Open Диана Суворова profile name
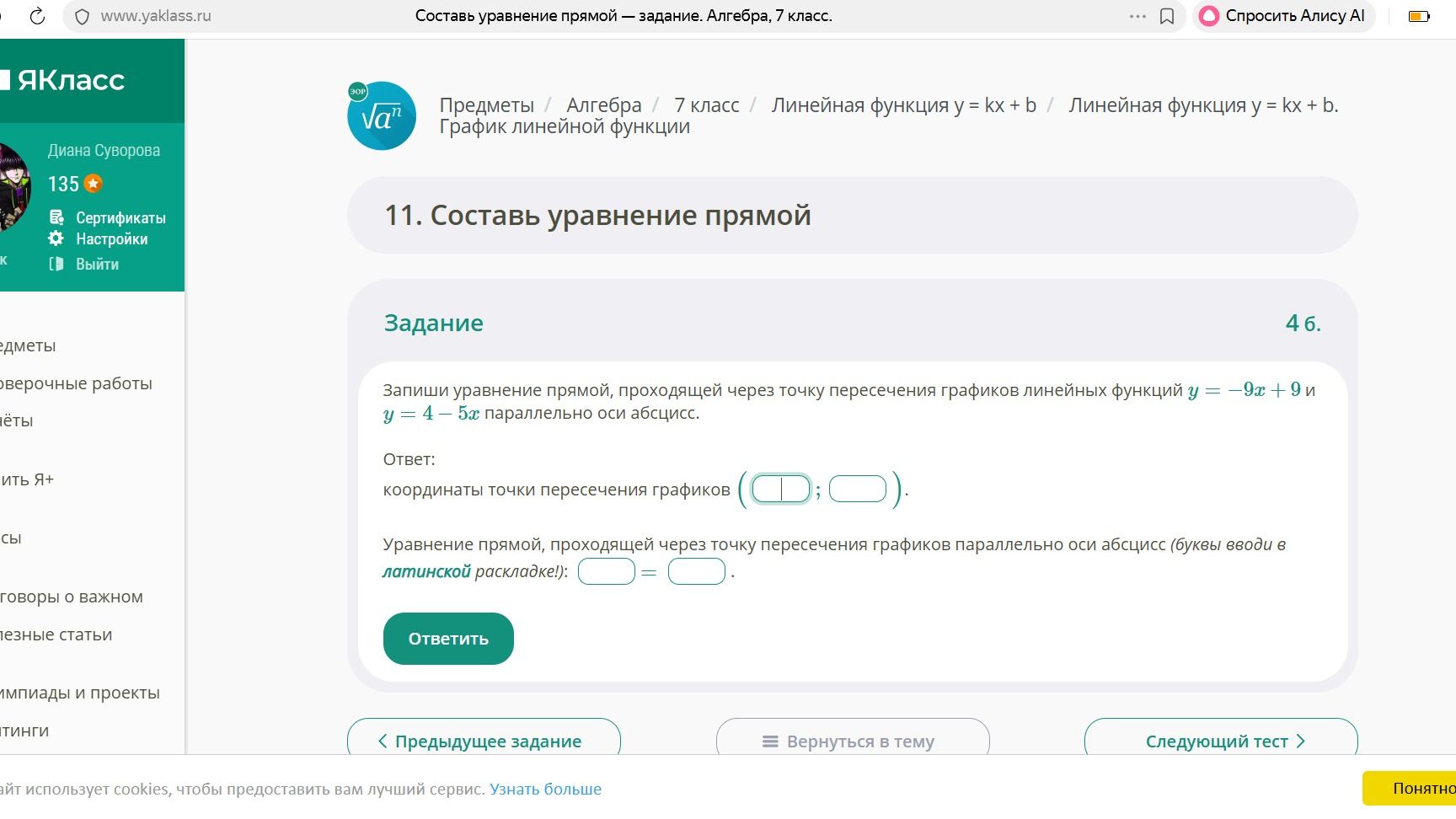Viewport: 1456px width, 819px height. click(x=104, y=151)
